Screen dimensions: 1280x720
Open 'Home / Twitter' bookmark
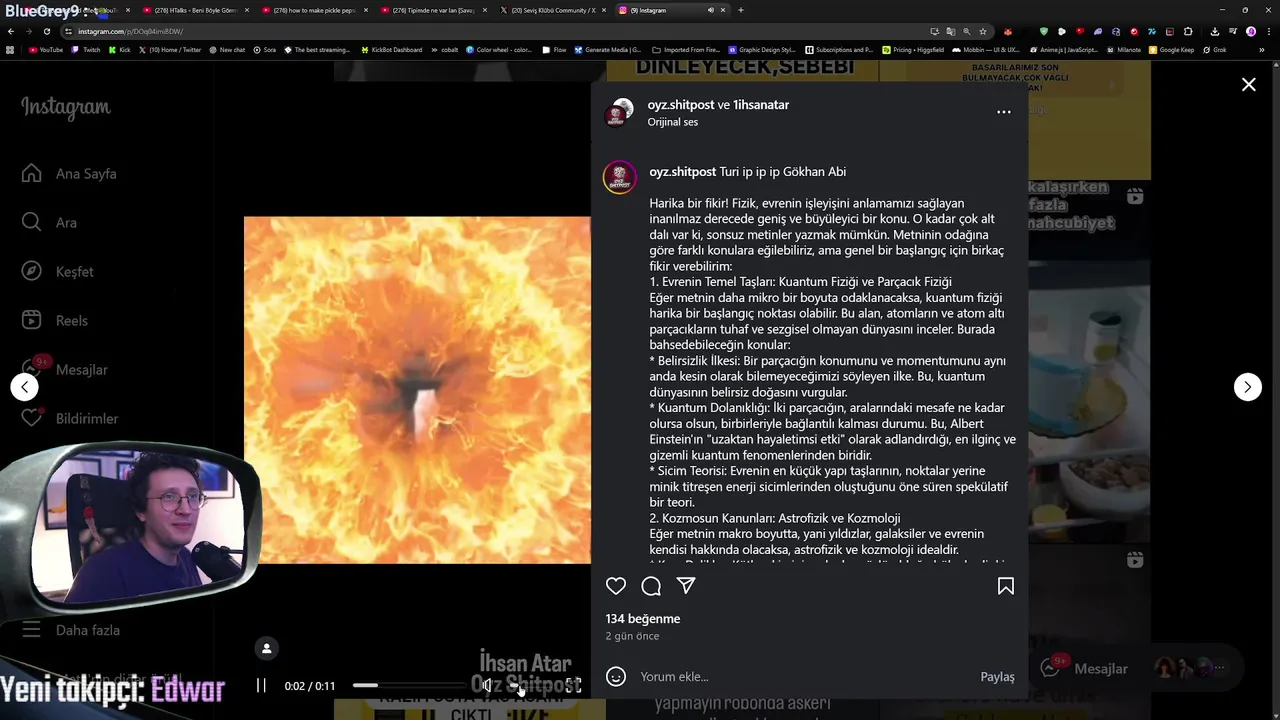[x=170, y=49]
